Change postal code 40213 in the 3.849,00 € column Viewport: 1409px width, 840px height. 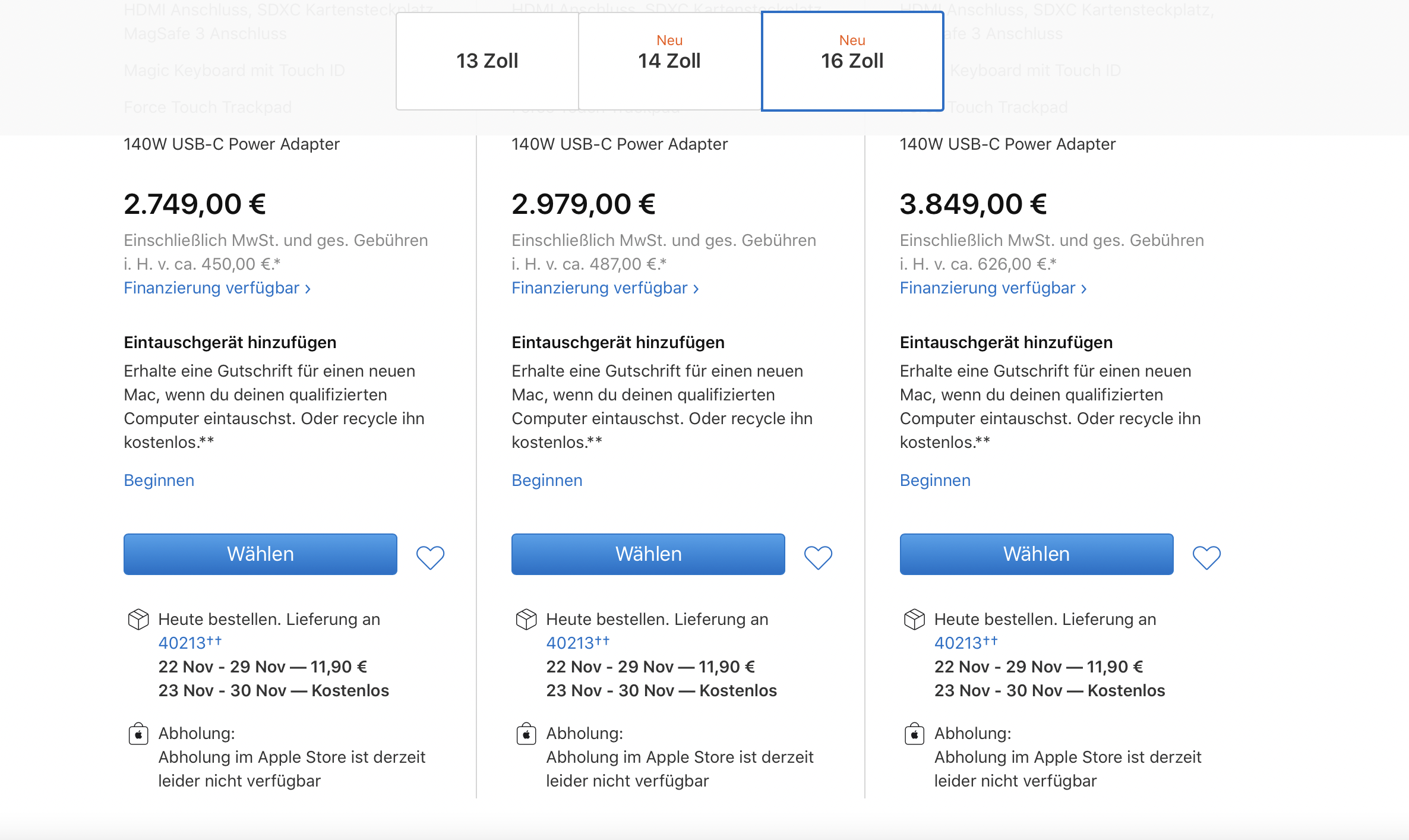click(966, 643)
